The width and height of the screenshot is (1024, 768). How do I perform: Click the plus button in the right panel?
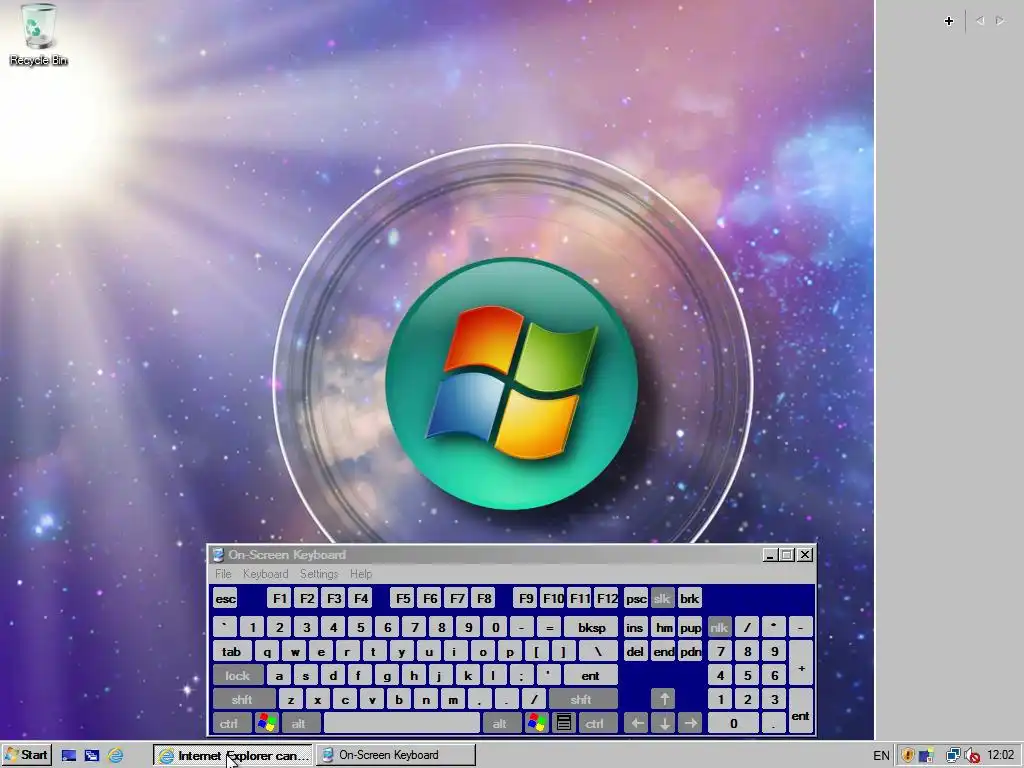pyautogui.click(x=949, y=21)
